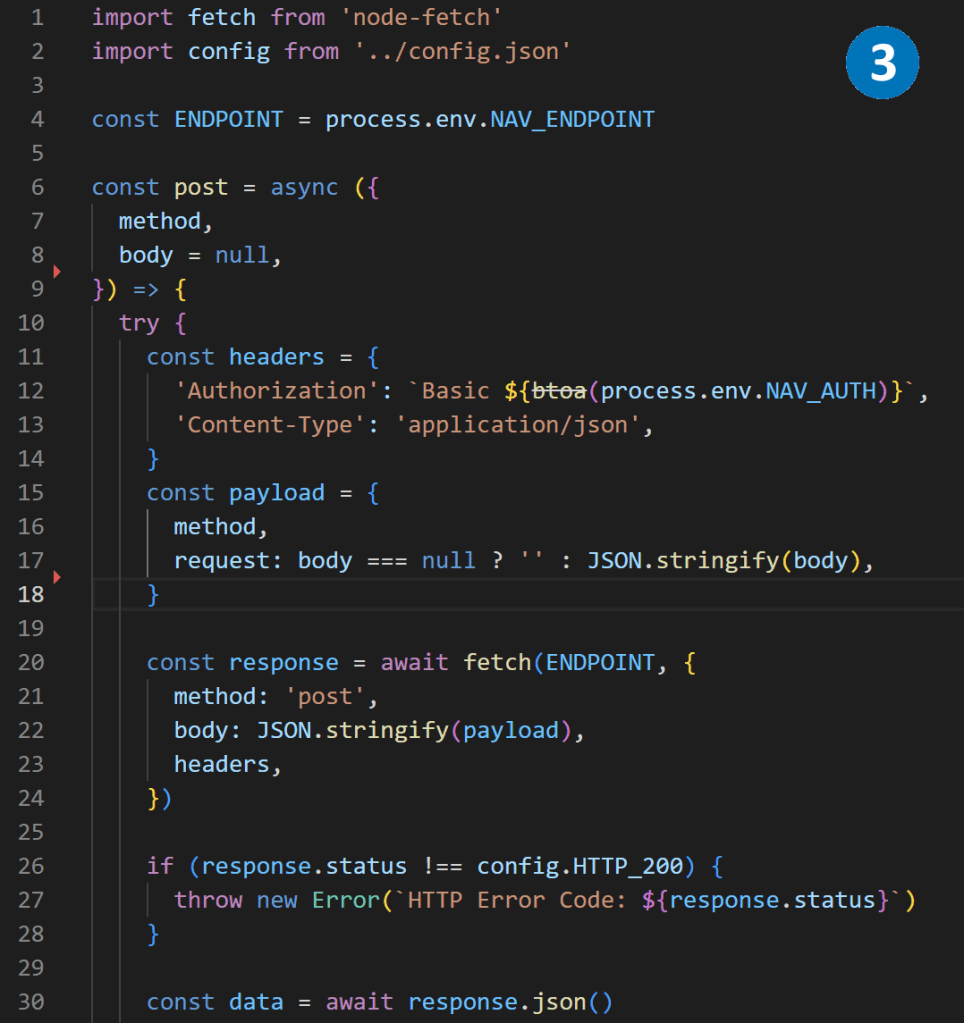The height and width of the screenshot is (1023, 964).
Task: Click line number 18 in the gutter
Action: 30,594
